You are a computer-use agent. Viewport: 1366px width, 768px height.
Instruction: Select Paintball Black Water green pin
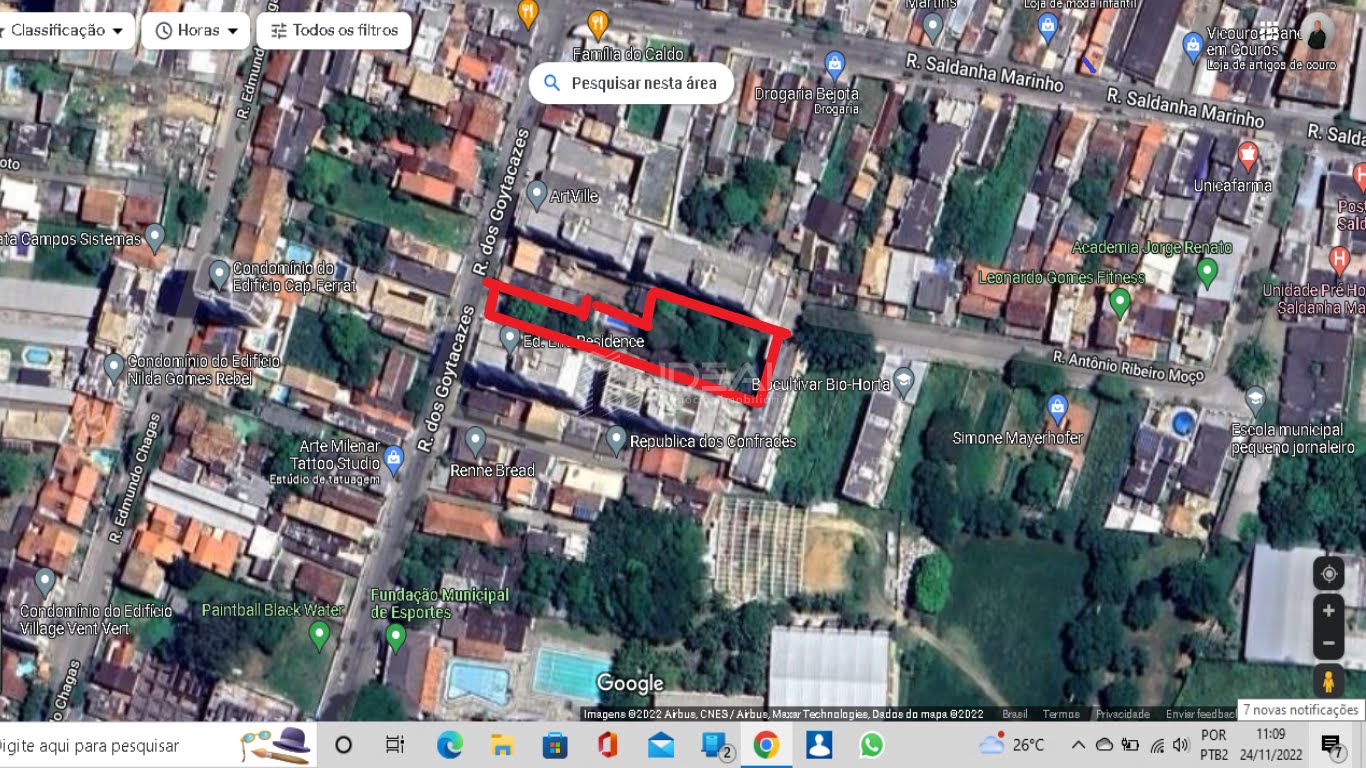tap(320, 633)
